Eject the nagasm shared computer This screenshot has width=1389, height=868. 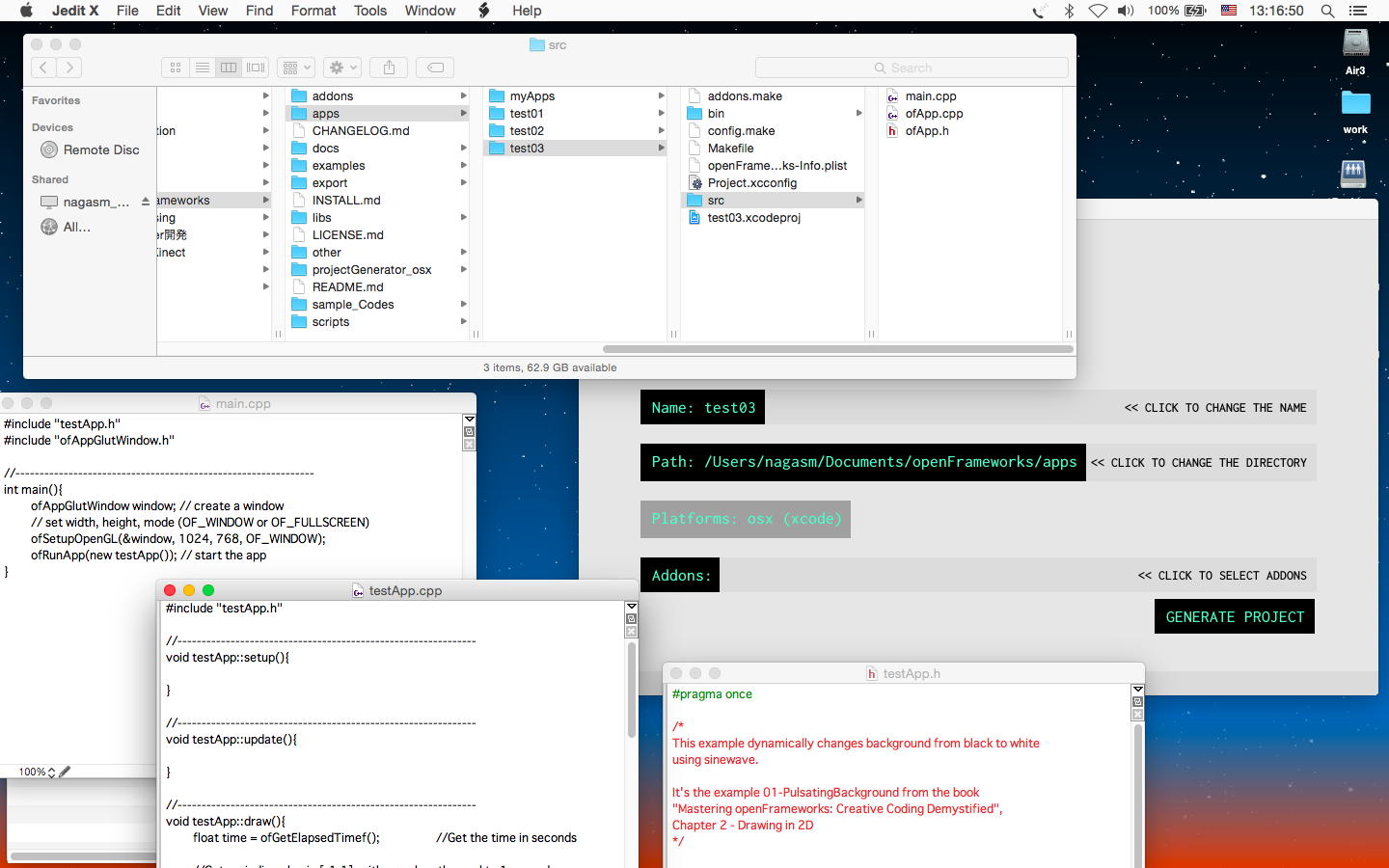(145, 202)
